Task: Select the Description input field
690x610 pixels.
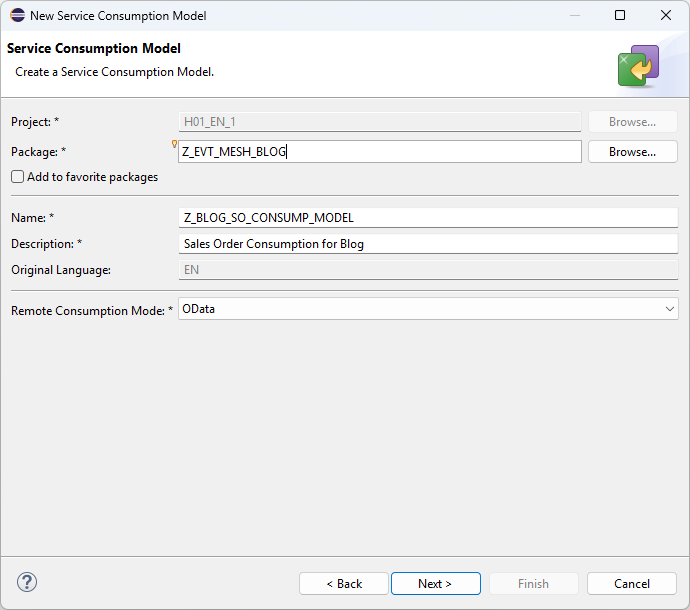Action: (x=427, y=244)
